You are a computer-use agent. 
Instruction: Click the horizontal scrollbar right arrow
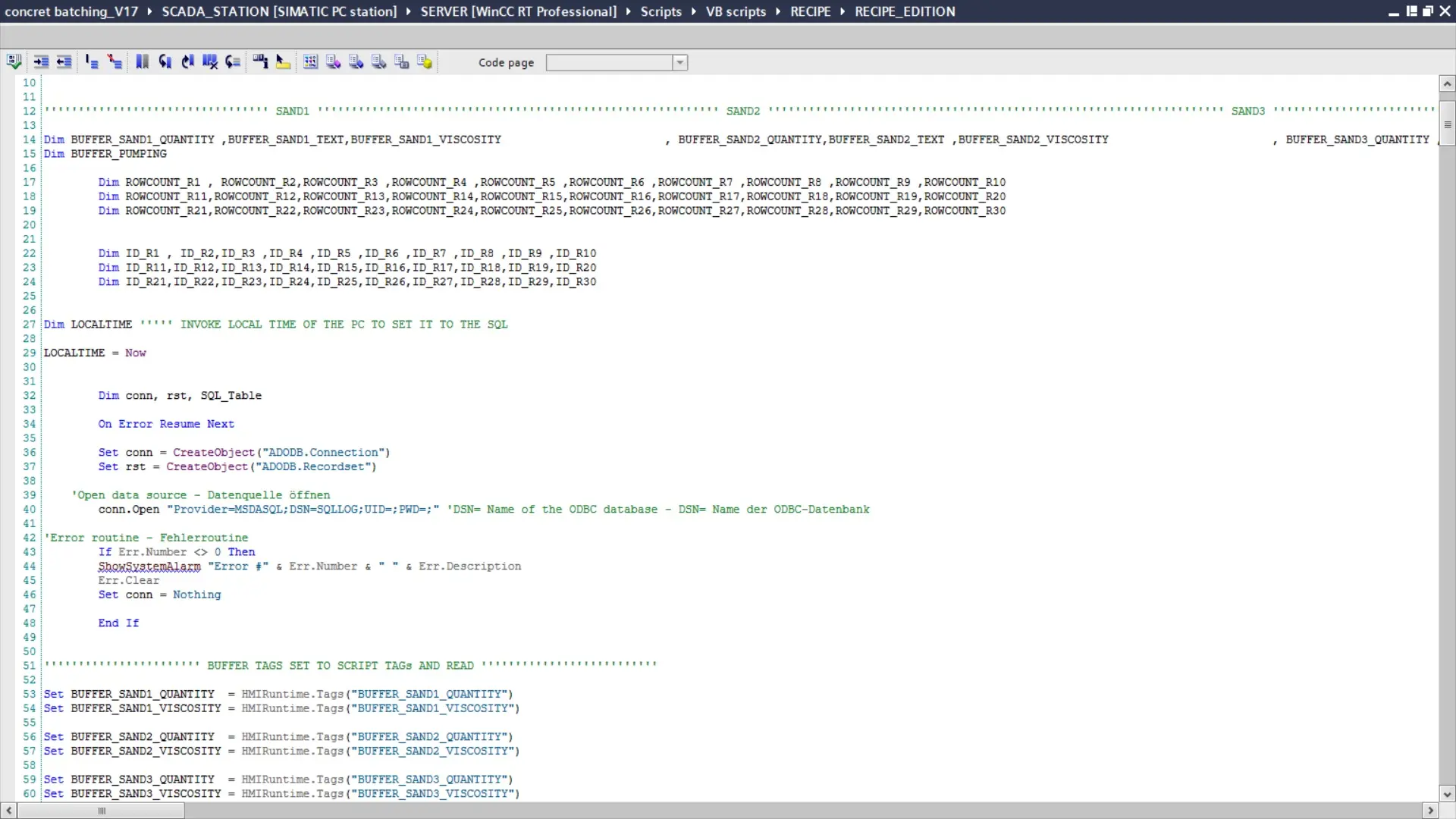(x=1430, y=811)
